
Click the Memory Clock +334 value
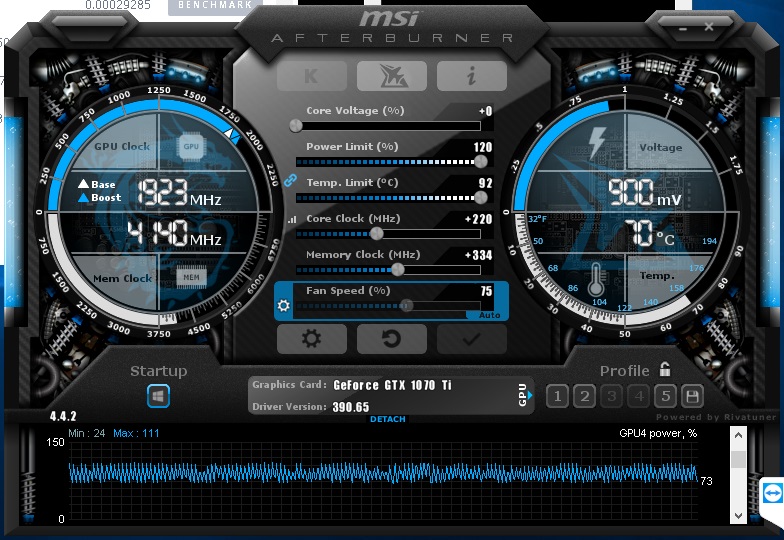tap(478, 255)
